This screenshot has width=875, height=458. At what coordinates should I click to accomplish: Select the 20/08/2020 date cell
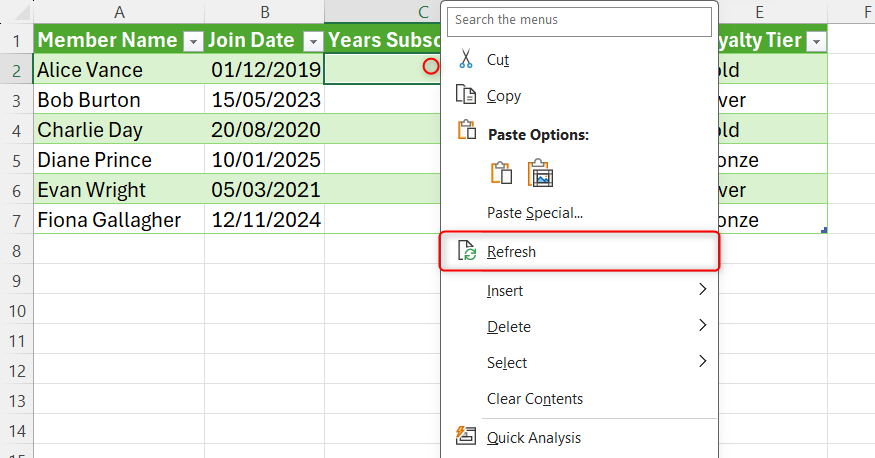tap(265, 130)
